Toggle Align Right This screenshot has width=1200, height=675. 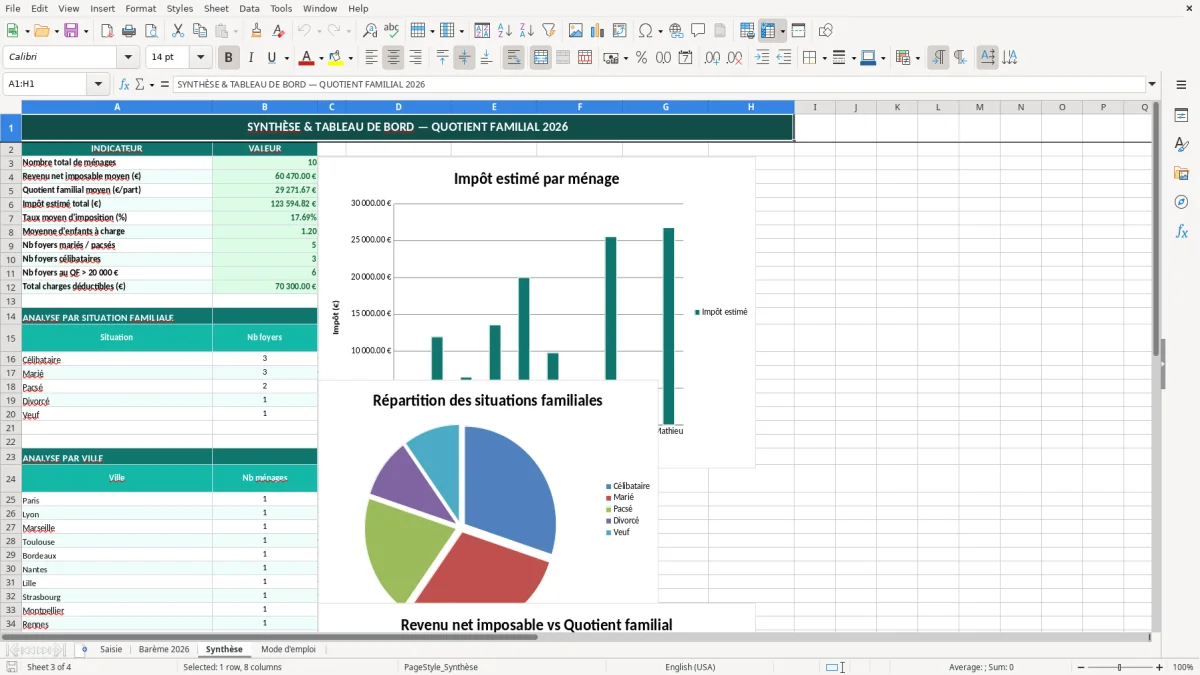point(415,58)
